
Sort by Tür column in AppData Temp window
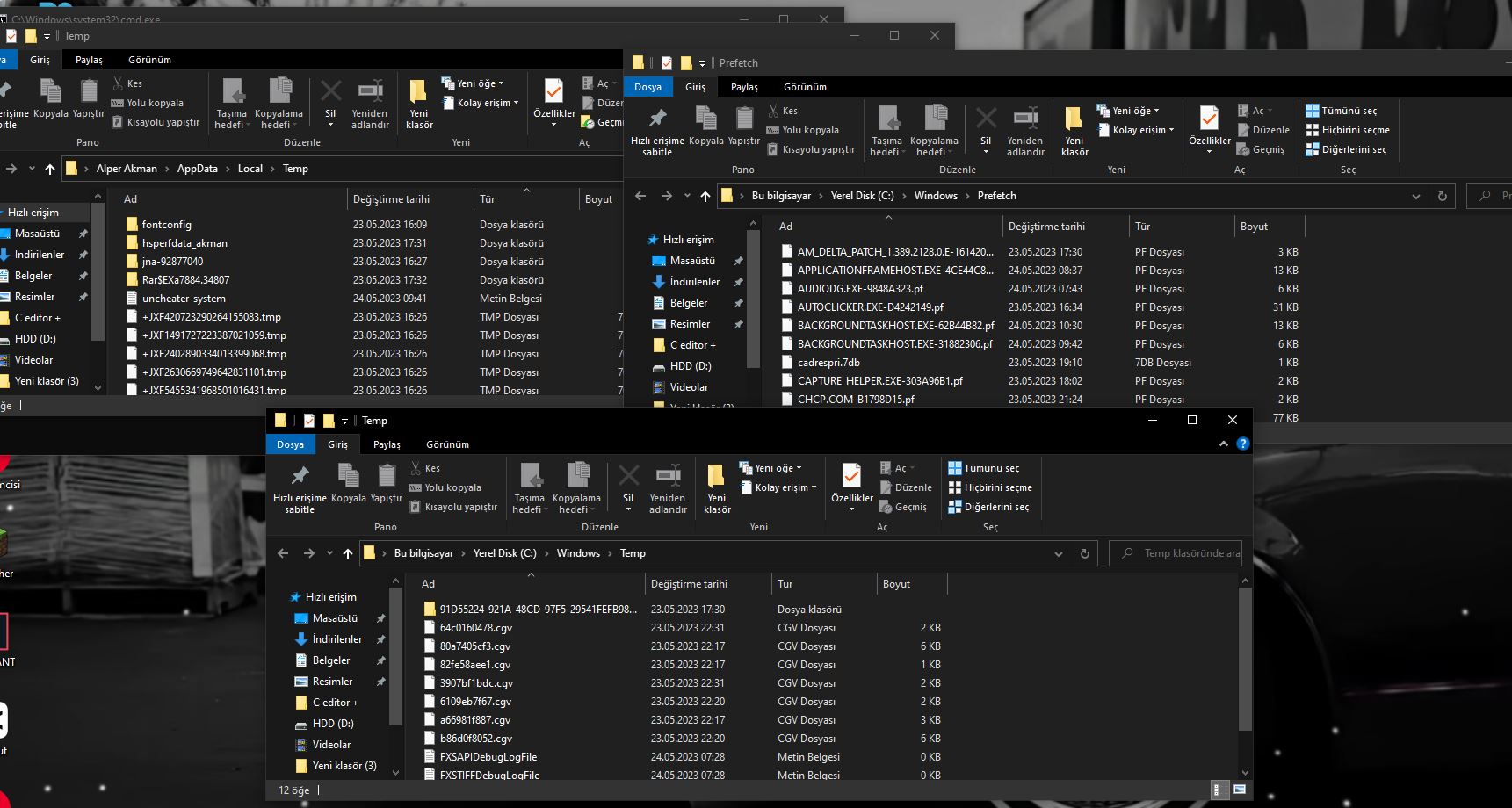click(526, 199)
